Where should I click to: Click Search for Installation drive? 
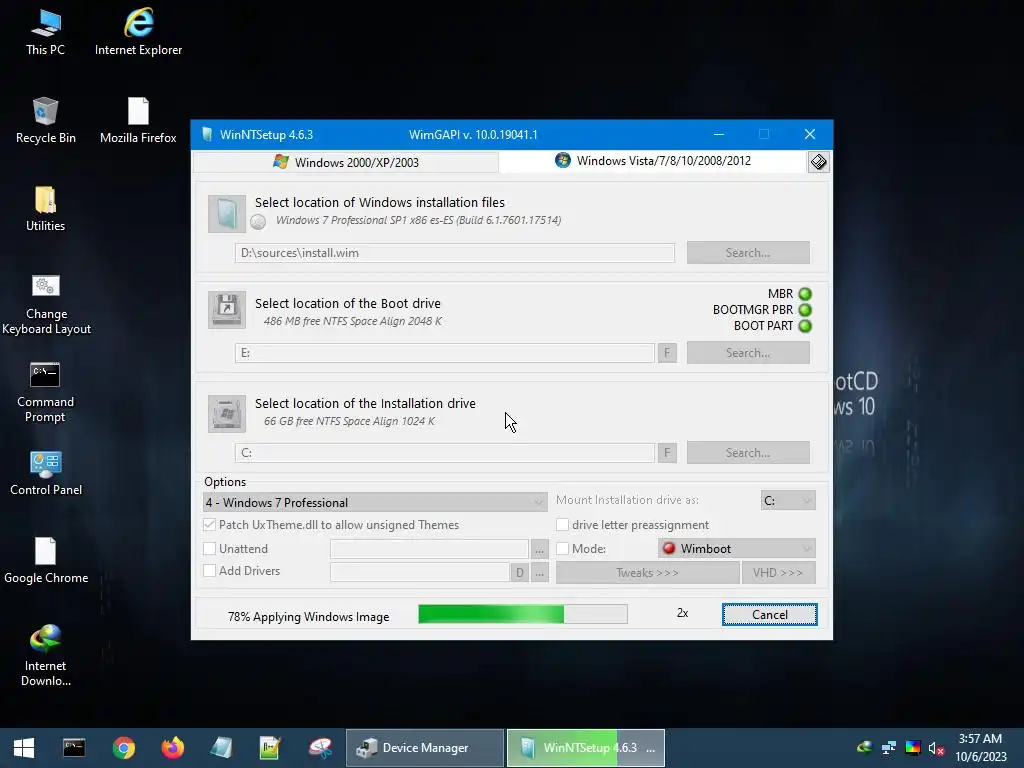(748, 453)
